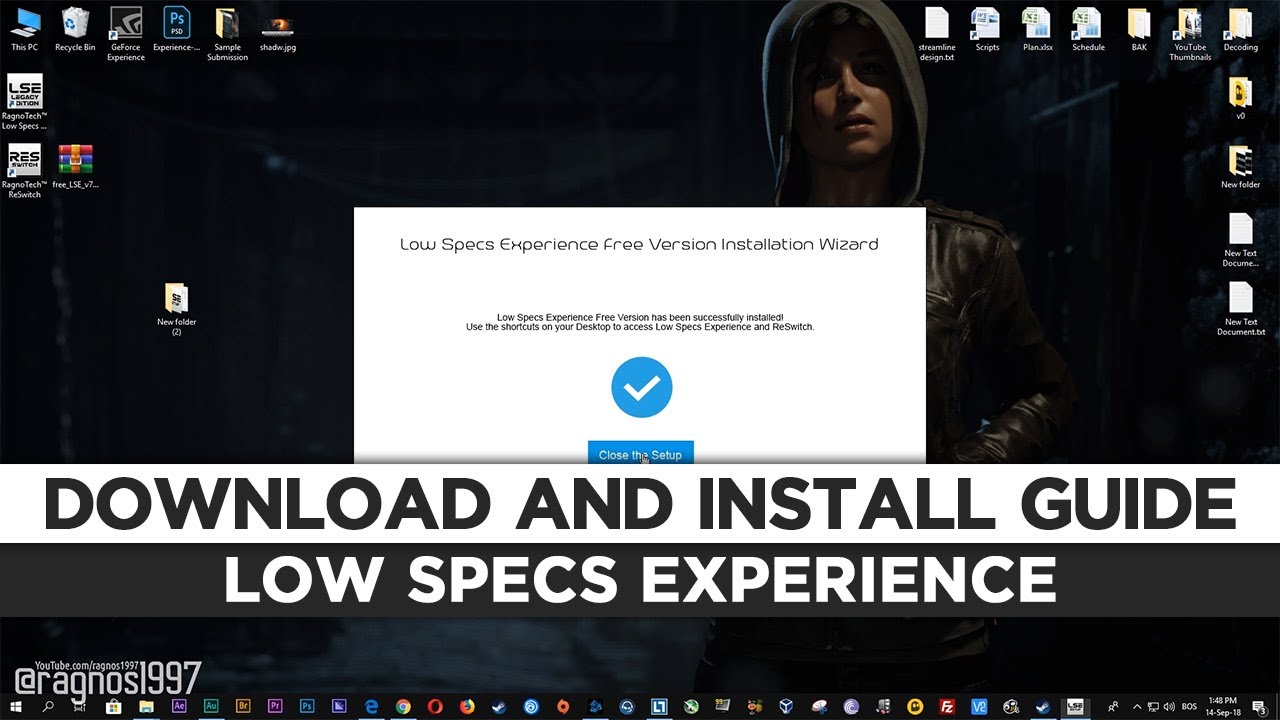Screen dimensions: 1280x720
Task: Select the GeForce Experience desktop shortcut
Action: click(x=126, y=33)
